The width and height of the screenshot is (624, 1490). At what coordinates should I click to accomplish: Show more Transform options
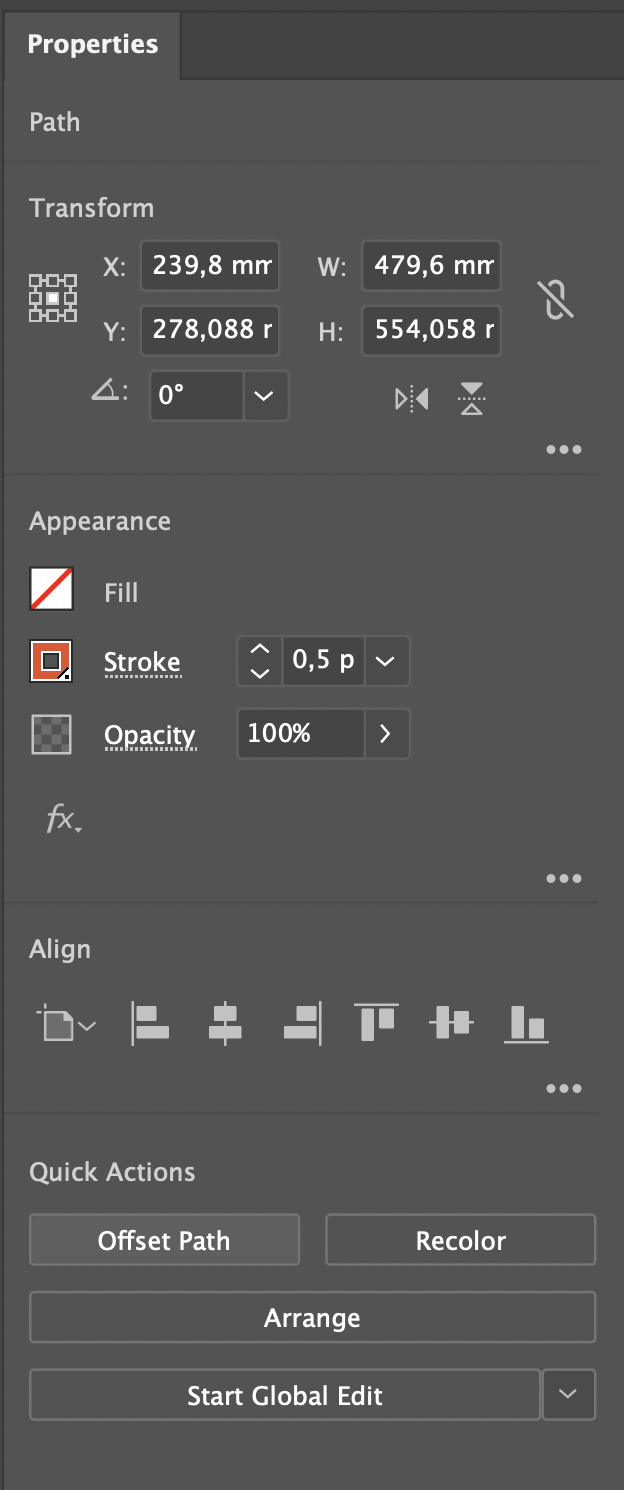point(564,450)
